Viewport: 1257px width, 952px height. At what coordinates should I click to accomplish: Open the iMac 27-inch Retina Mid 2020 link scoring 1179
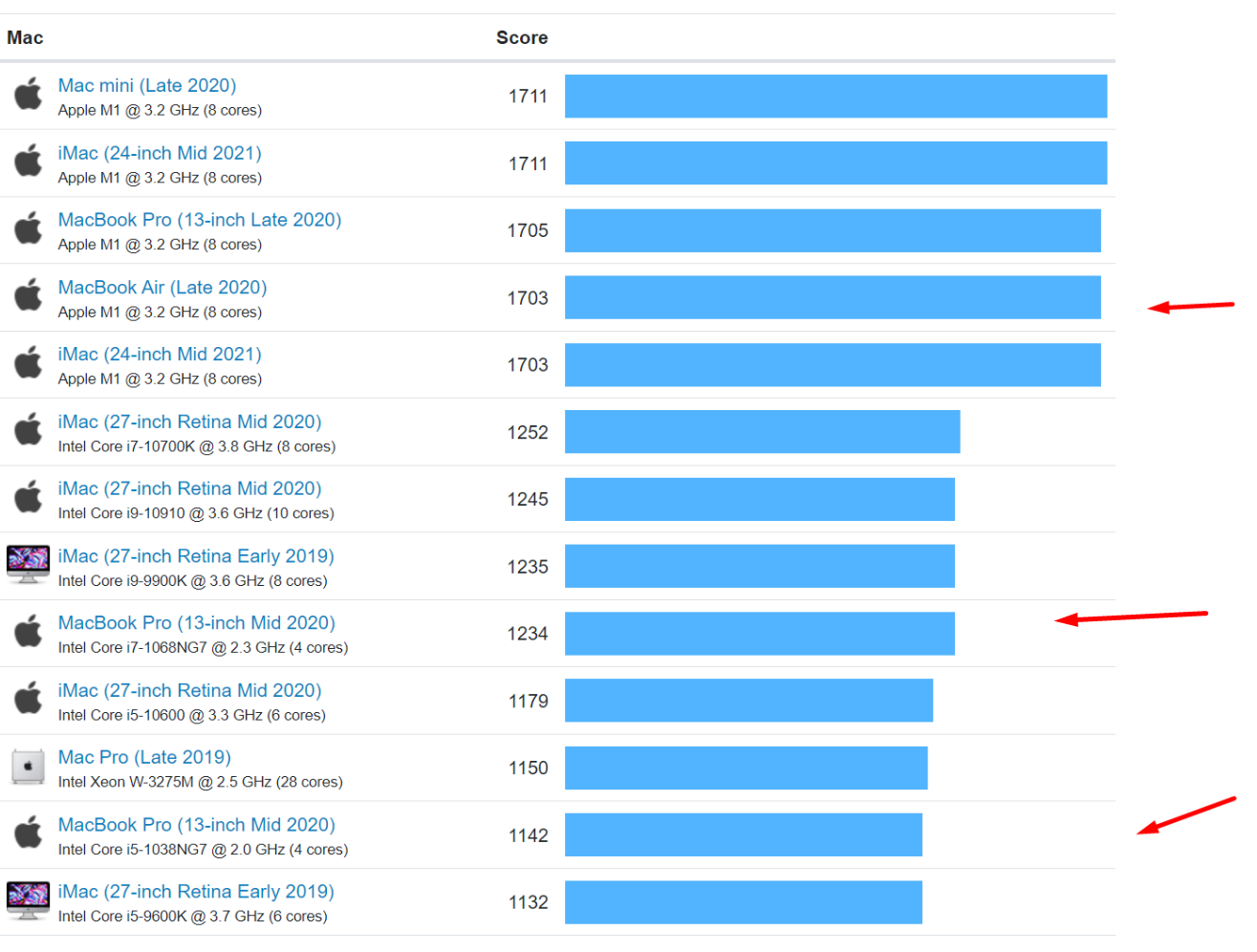pyautogui.click(x=190, y=690)
